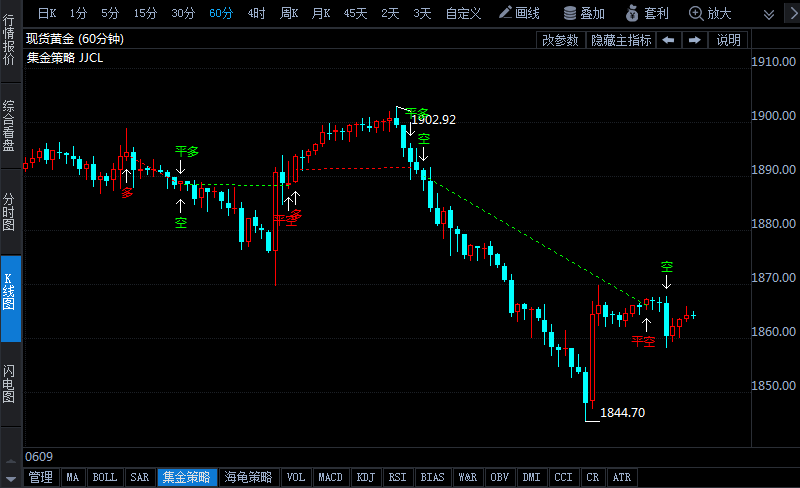Click the green 平多 signal marker near 1890

coord(187,152)
